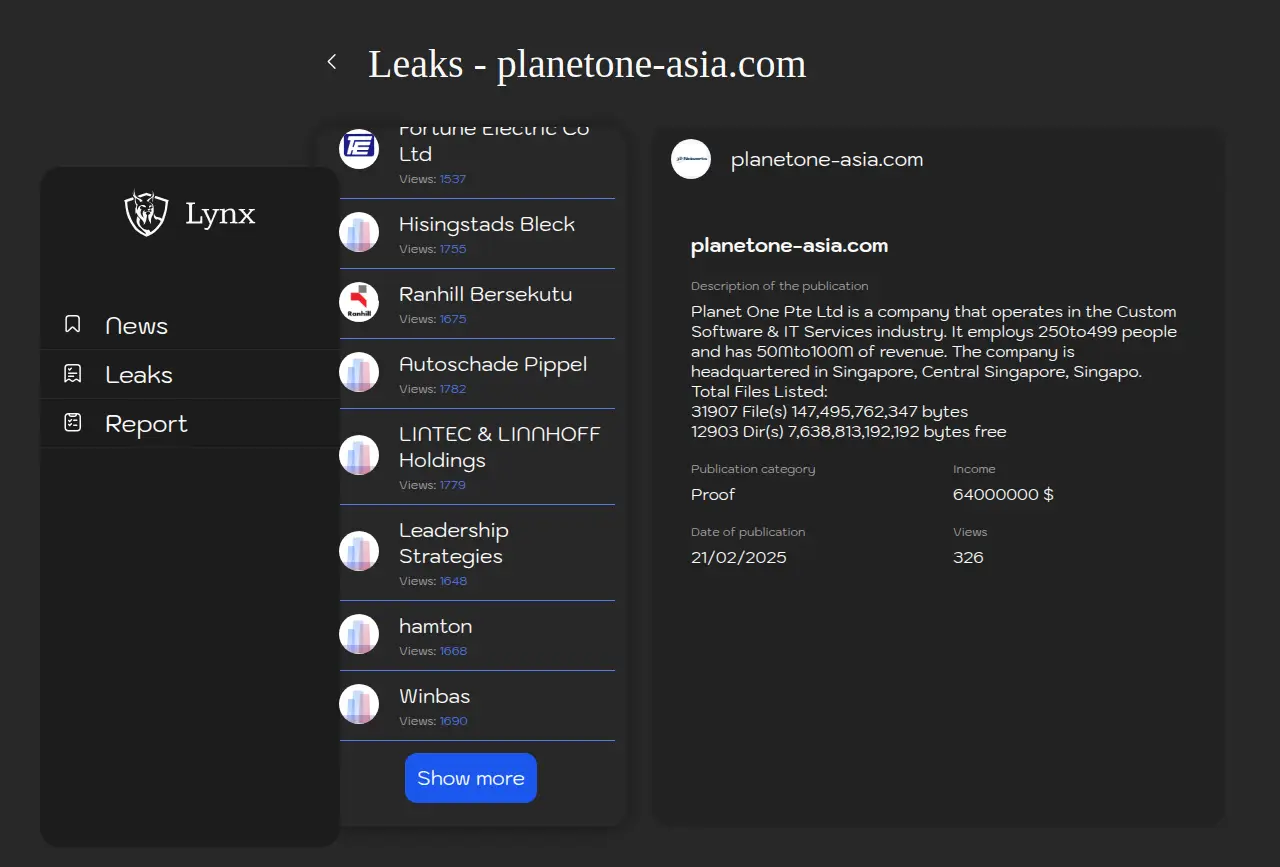This screenshot has width=1280, height=867.
Task: Click the Lynx brand name text
Action: (220, 214)
